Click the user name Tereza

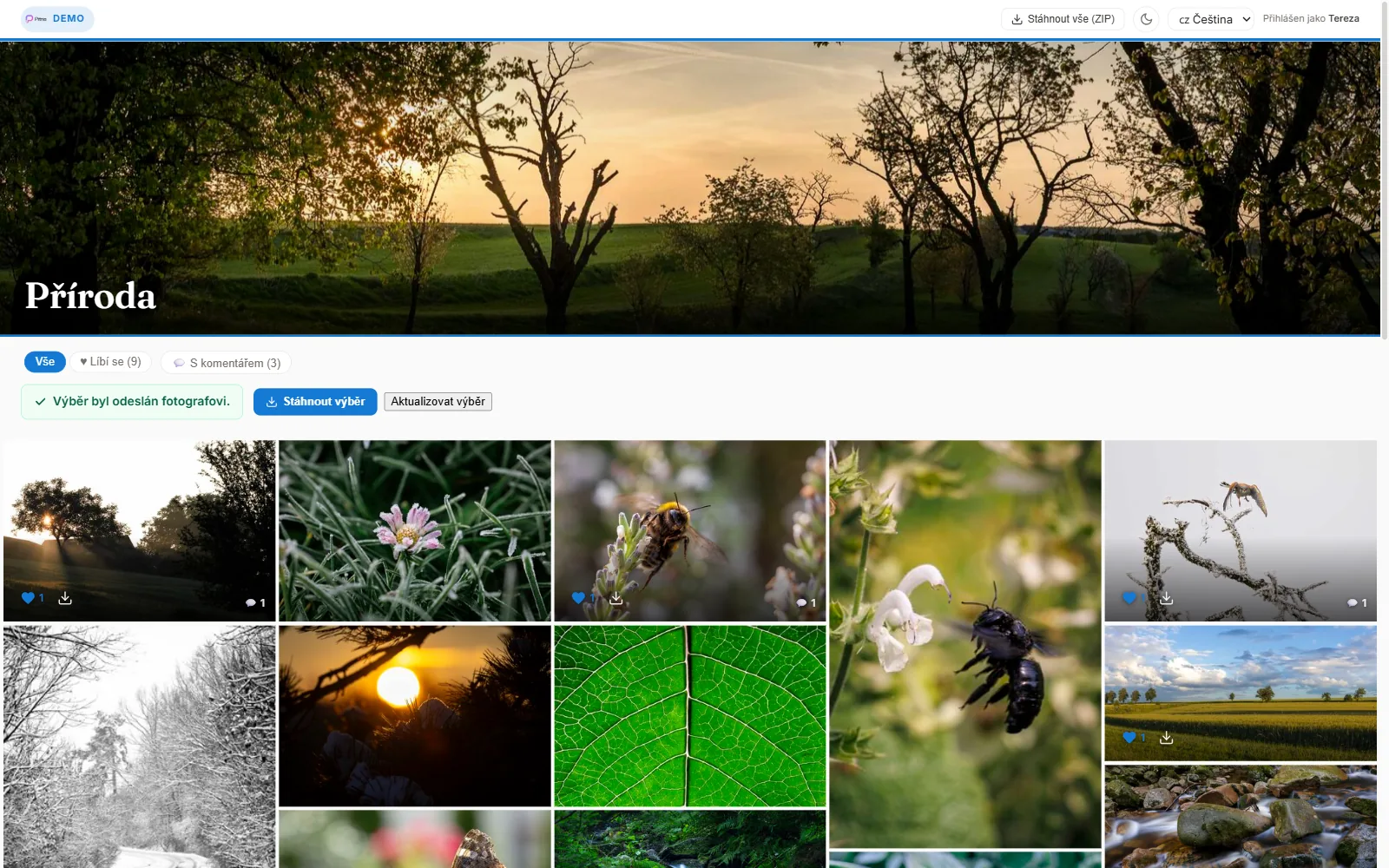click(1343, 18)
